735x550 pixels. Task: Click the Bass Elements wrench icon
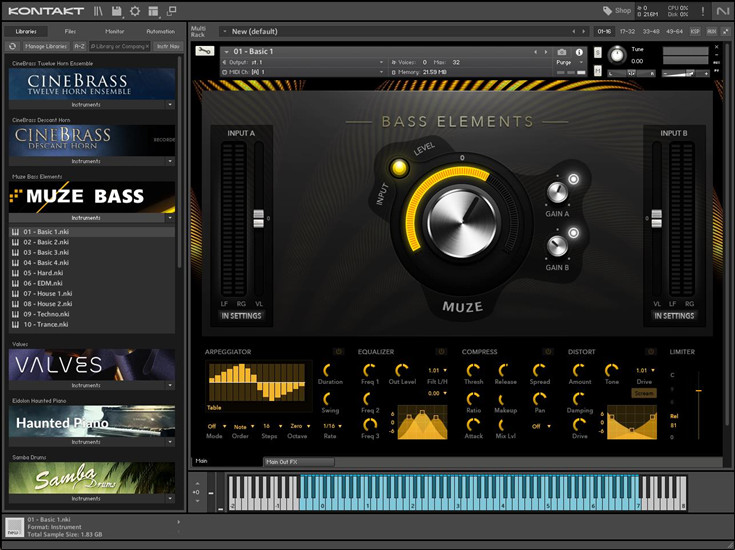[x=204, y=52]
